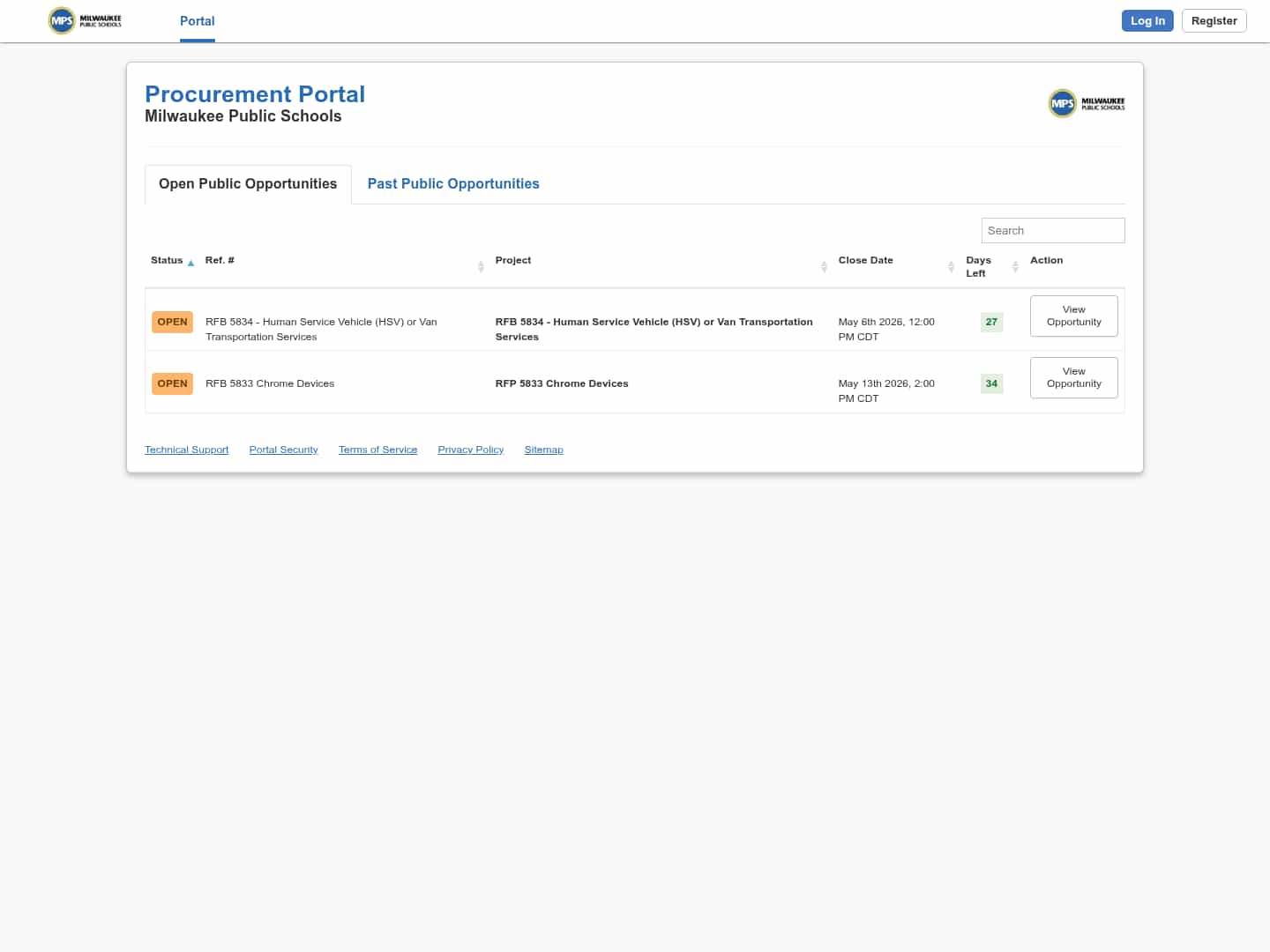1270x952 pixels.
Task: Sort table by Status column arrow
Action: point(190,263)
